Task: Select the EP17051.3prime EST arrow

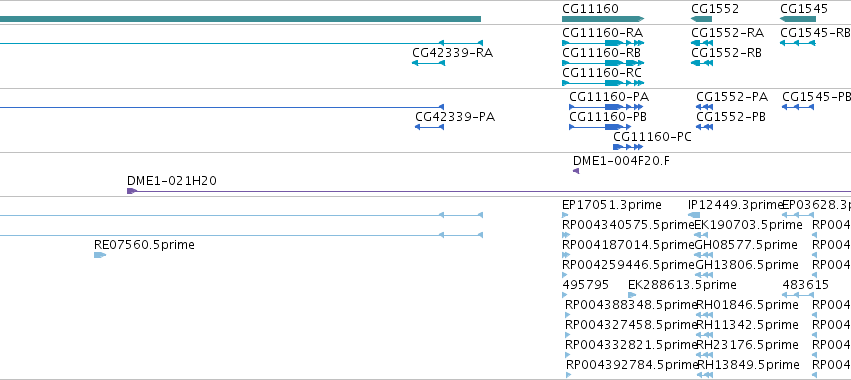Action: click(565, 215)
